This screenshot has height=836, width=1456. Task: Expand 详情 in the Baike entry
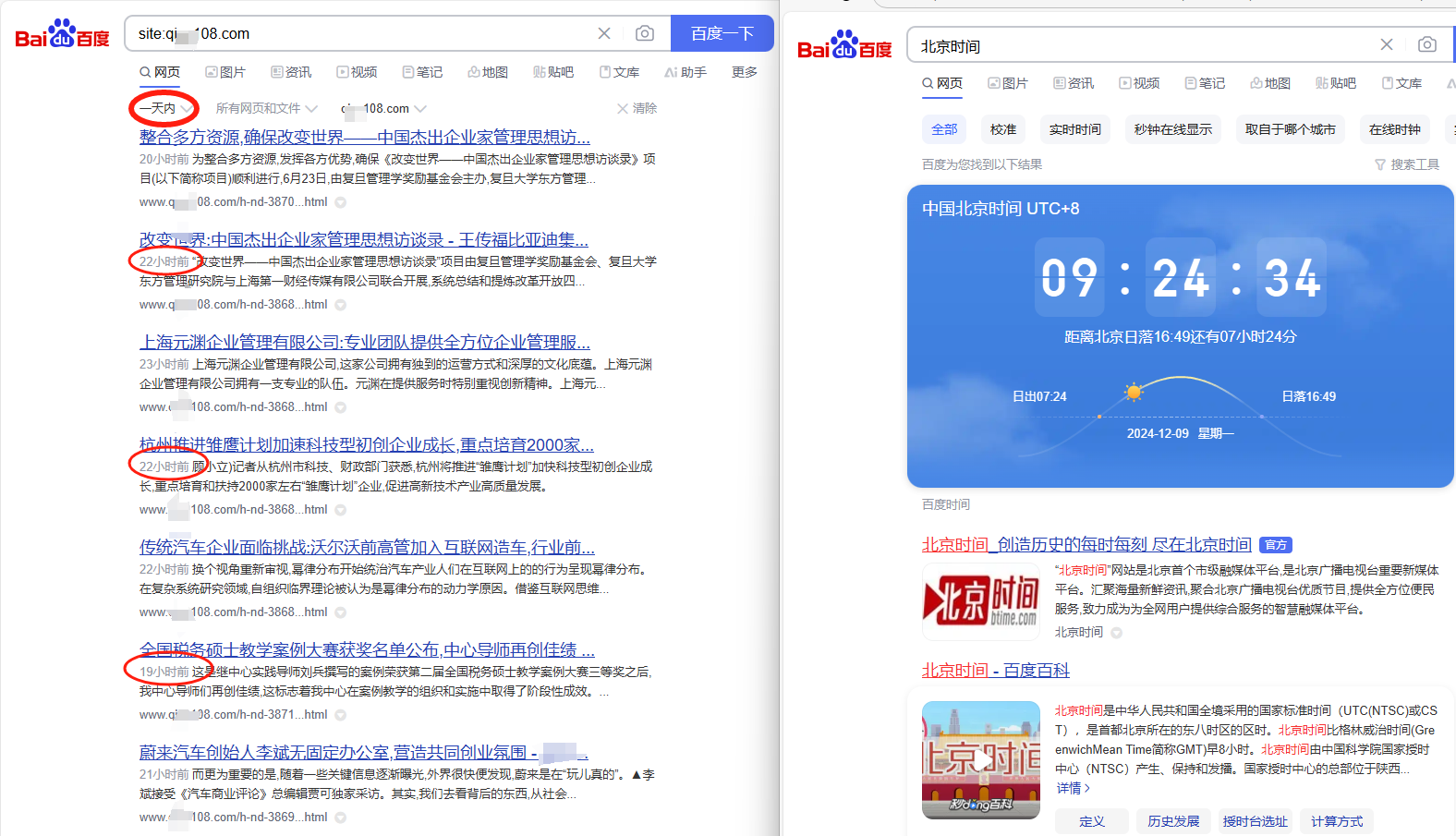coord(1074,788)
